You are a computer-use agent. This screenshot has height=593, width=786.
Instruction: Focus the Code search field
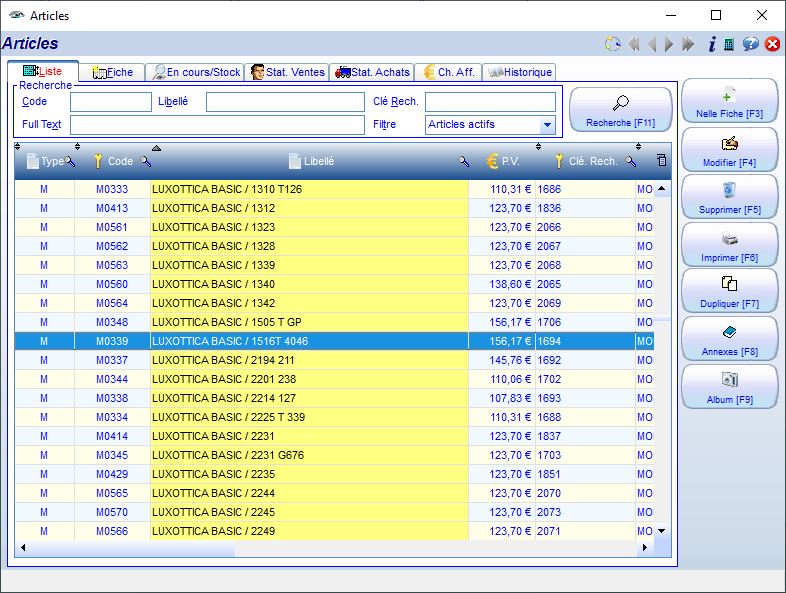(111, 102)
